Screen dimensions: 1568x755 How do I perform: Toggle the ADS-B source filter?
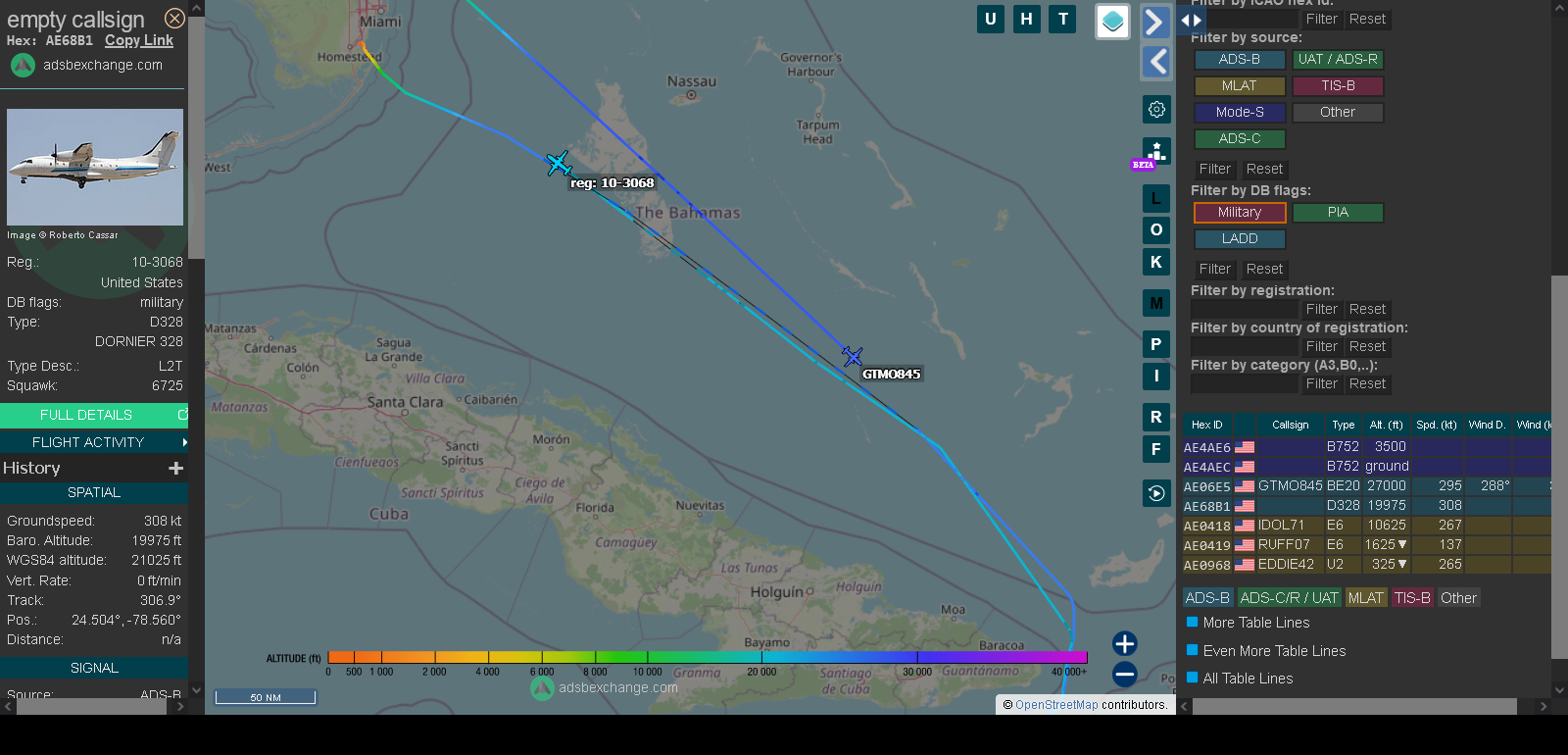tap(1240, 60)
